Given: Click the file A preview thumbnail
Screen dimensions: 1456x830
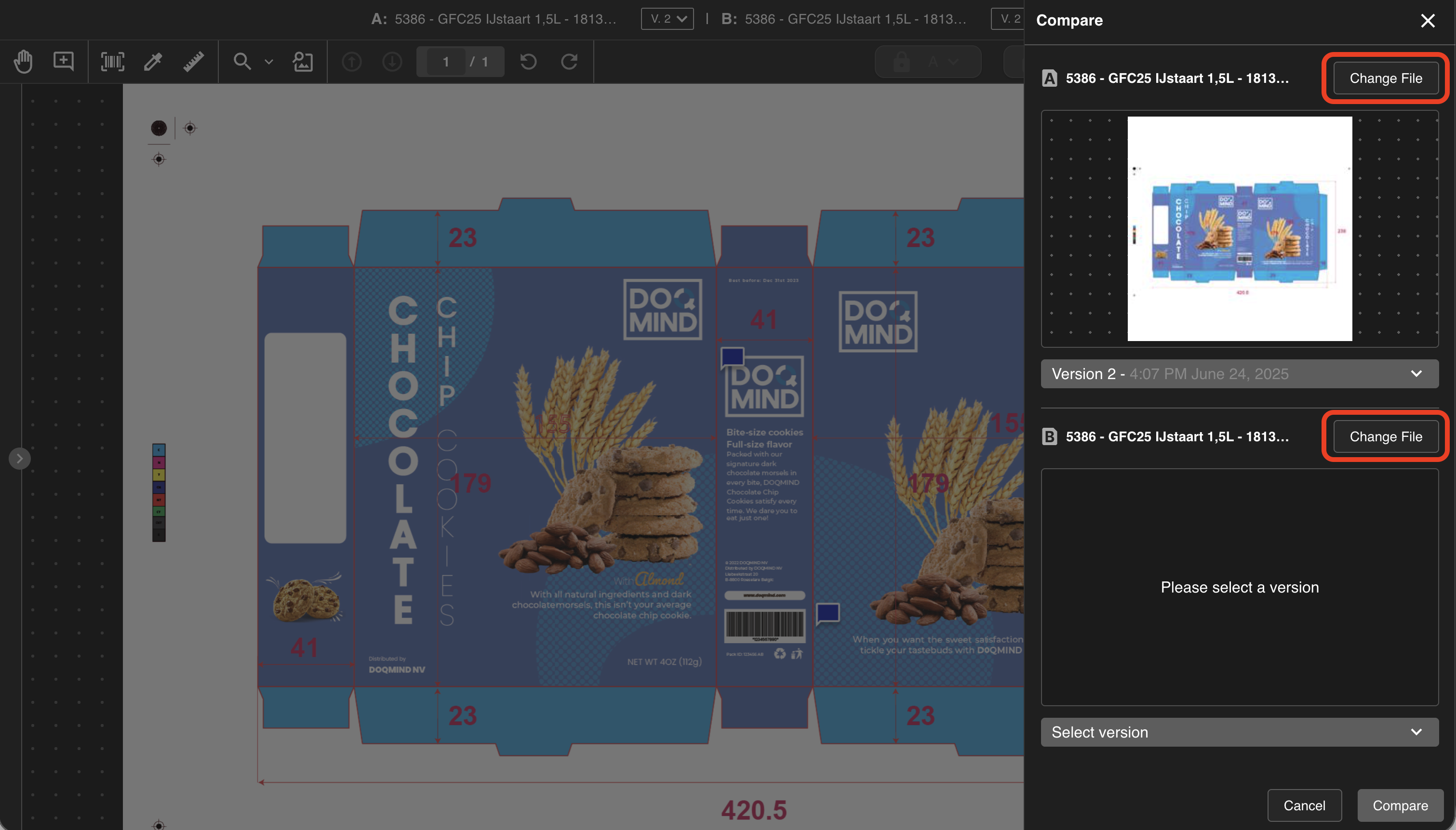Looking at the screenshot, I should point(1239,229).
